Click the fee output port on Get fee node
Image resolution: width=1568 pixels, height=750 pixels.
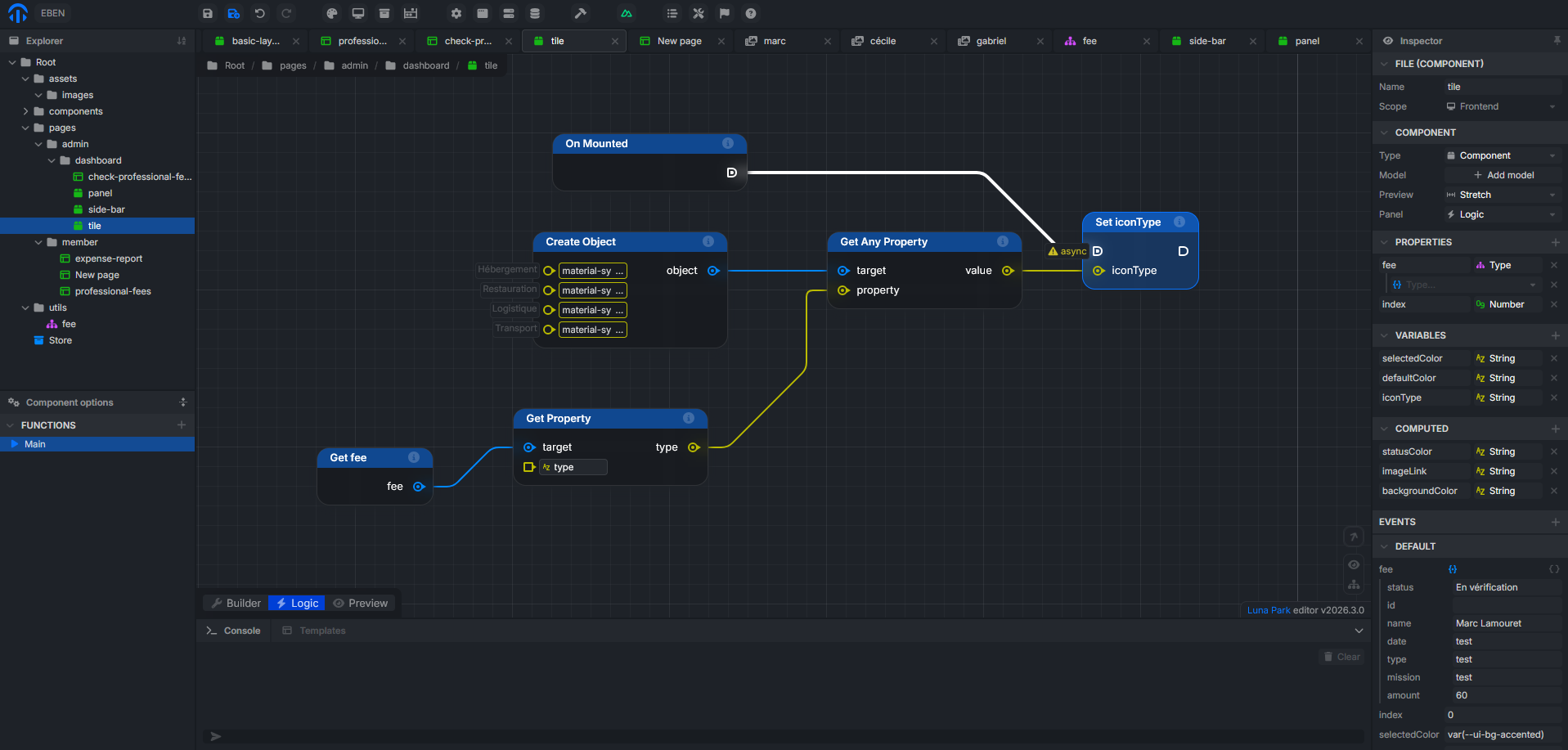(419, 487)
